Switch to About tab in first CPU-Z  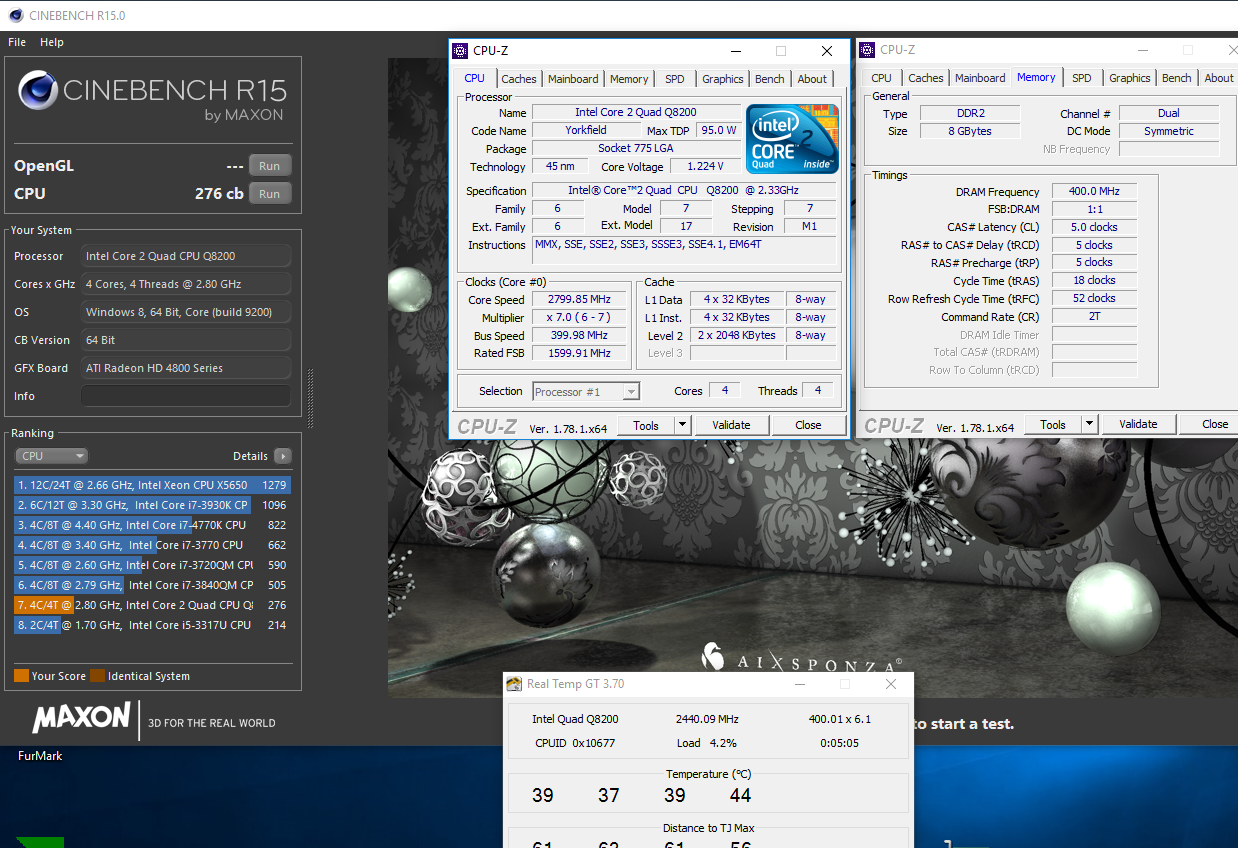pyautogui.click(x=812, y=79)
